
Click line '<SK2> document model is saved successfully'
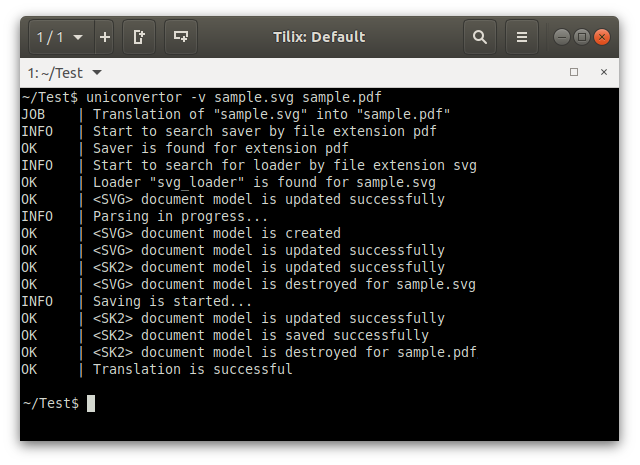pos(261,336)
